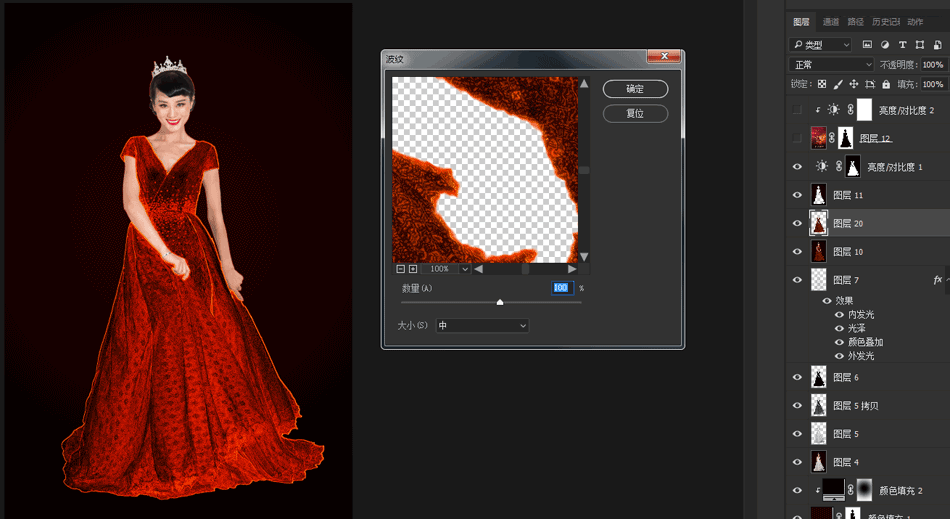Click the lock image pixels brush icon
The image size is (950, 519).
[x=838, y=85]
